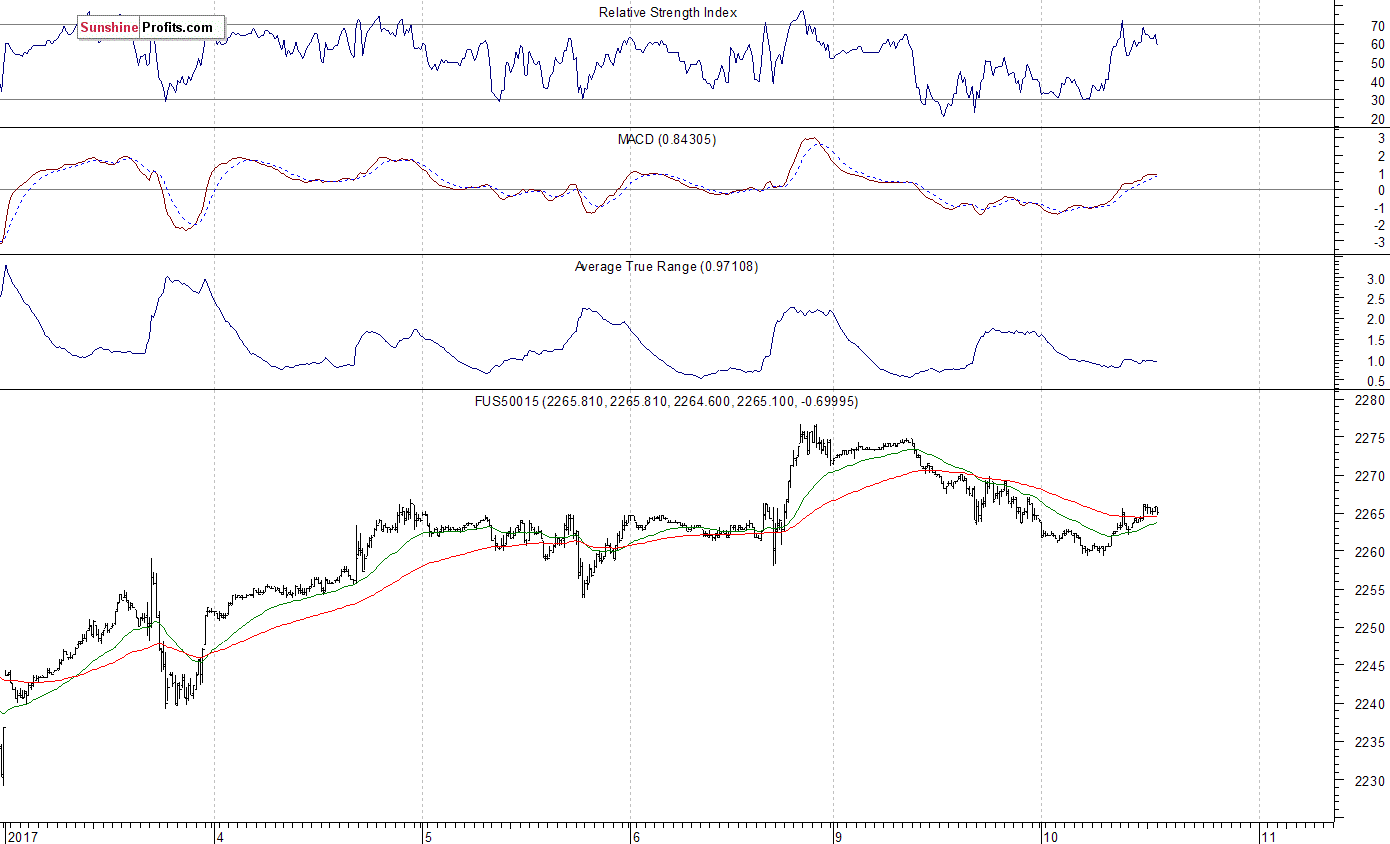
Task: Click the -3 value on the MACD axis
Action: (1379, 243)
